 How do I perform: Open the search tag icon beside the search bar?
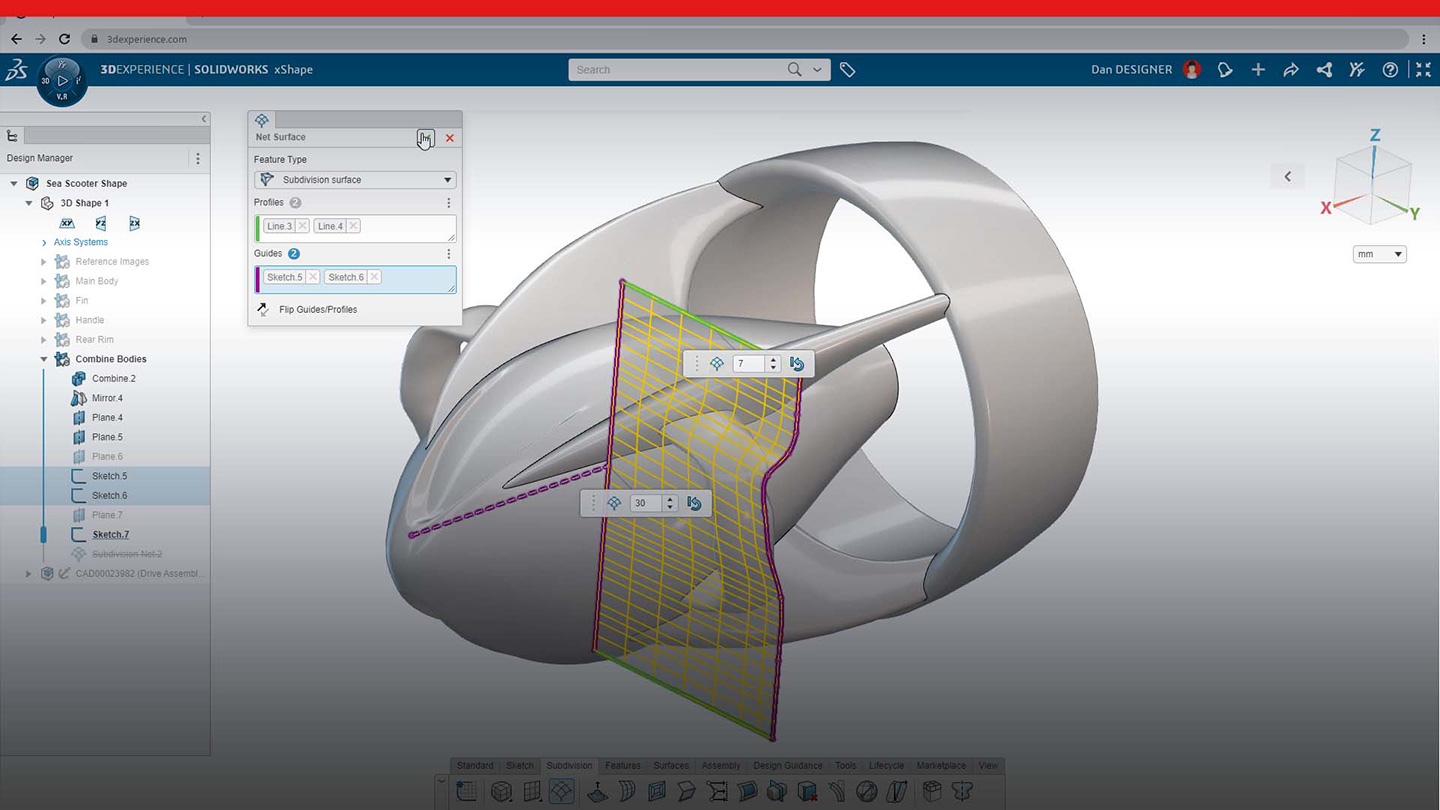847,70
